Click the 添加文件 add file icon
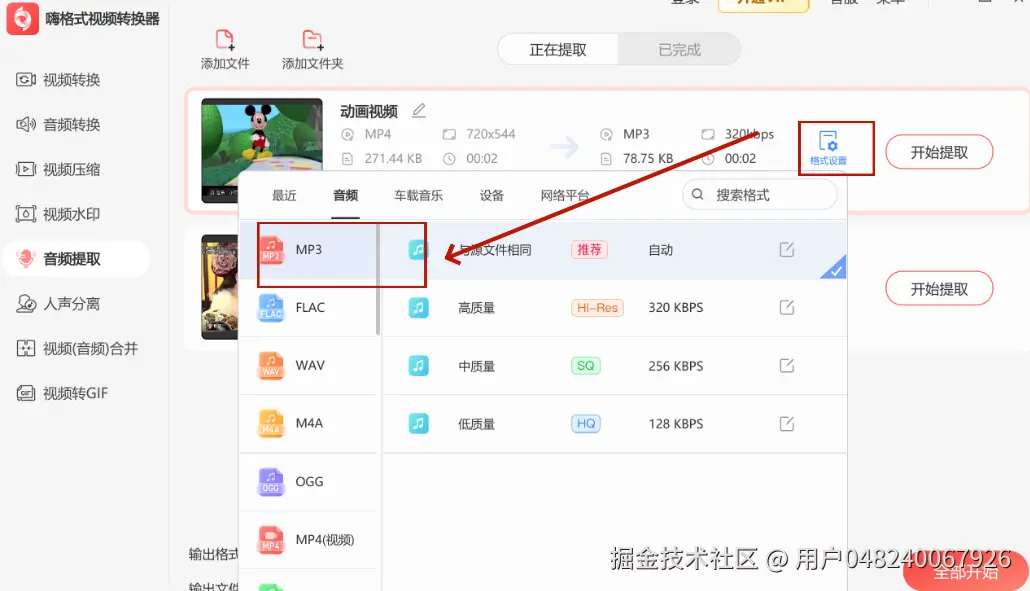This screenshot has height=591, width=1030. pyautogui.click(x=225, y=40)
